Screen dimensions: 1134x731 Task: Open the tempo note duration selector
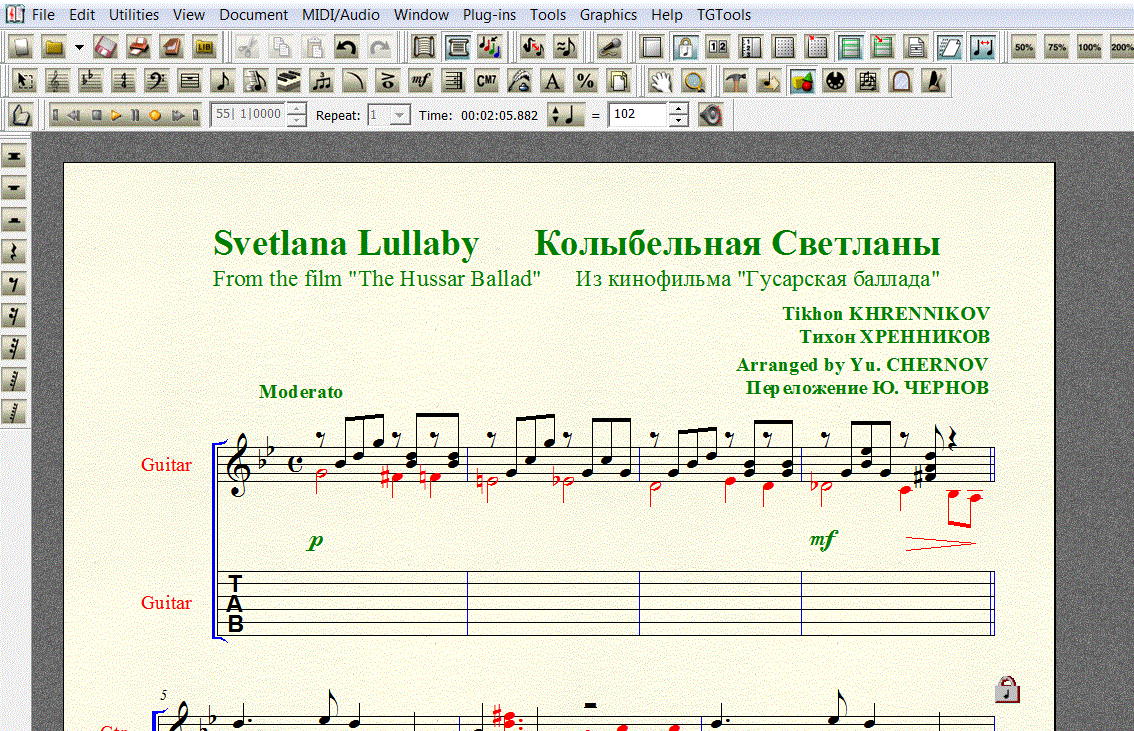[565, 115]
